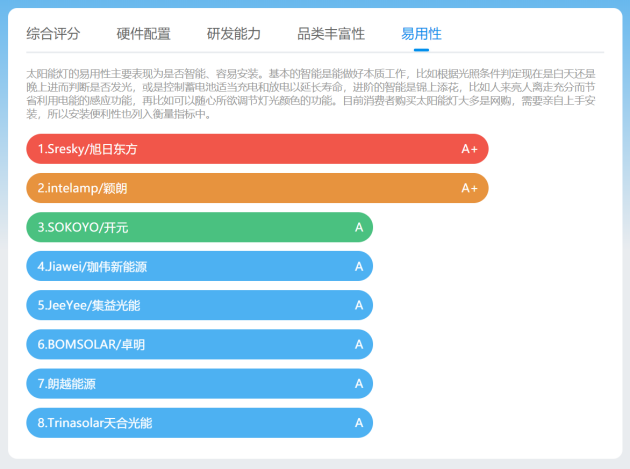Select the orange intelamp/颖朗 ranking bar

(x=258, y=188)
